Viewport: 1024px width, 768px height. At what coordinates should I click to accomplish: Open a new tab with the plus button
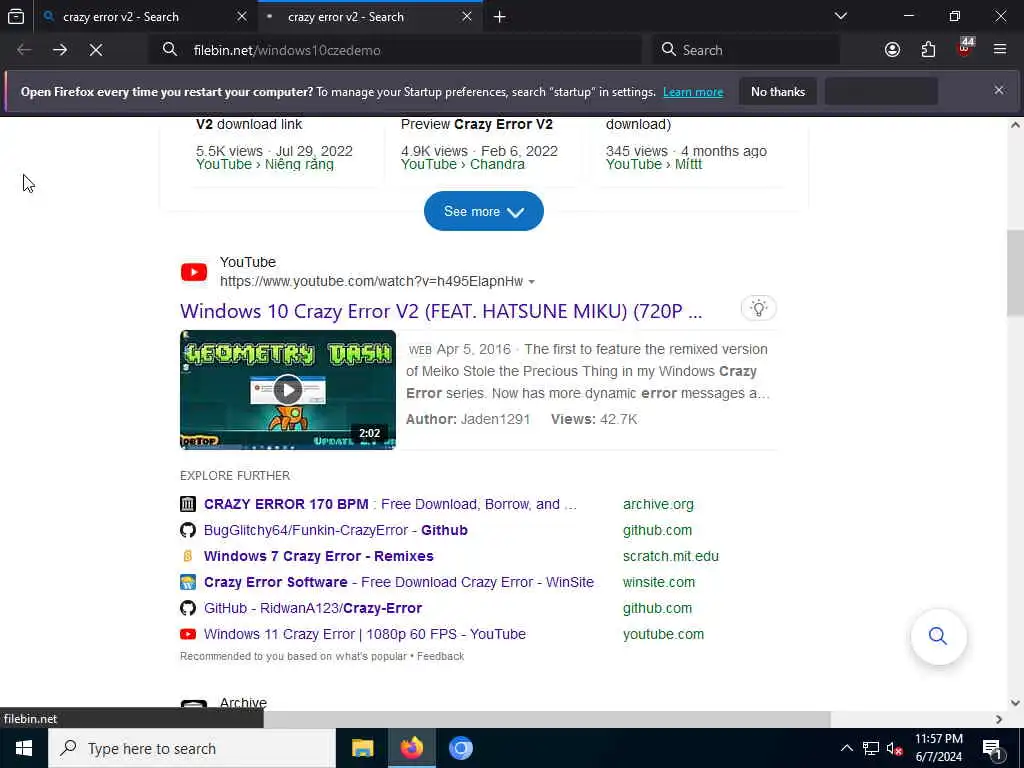[500, 17]
